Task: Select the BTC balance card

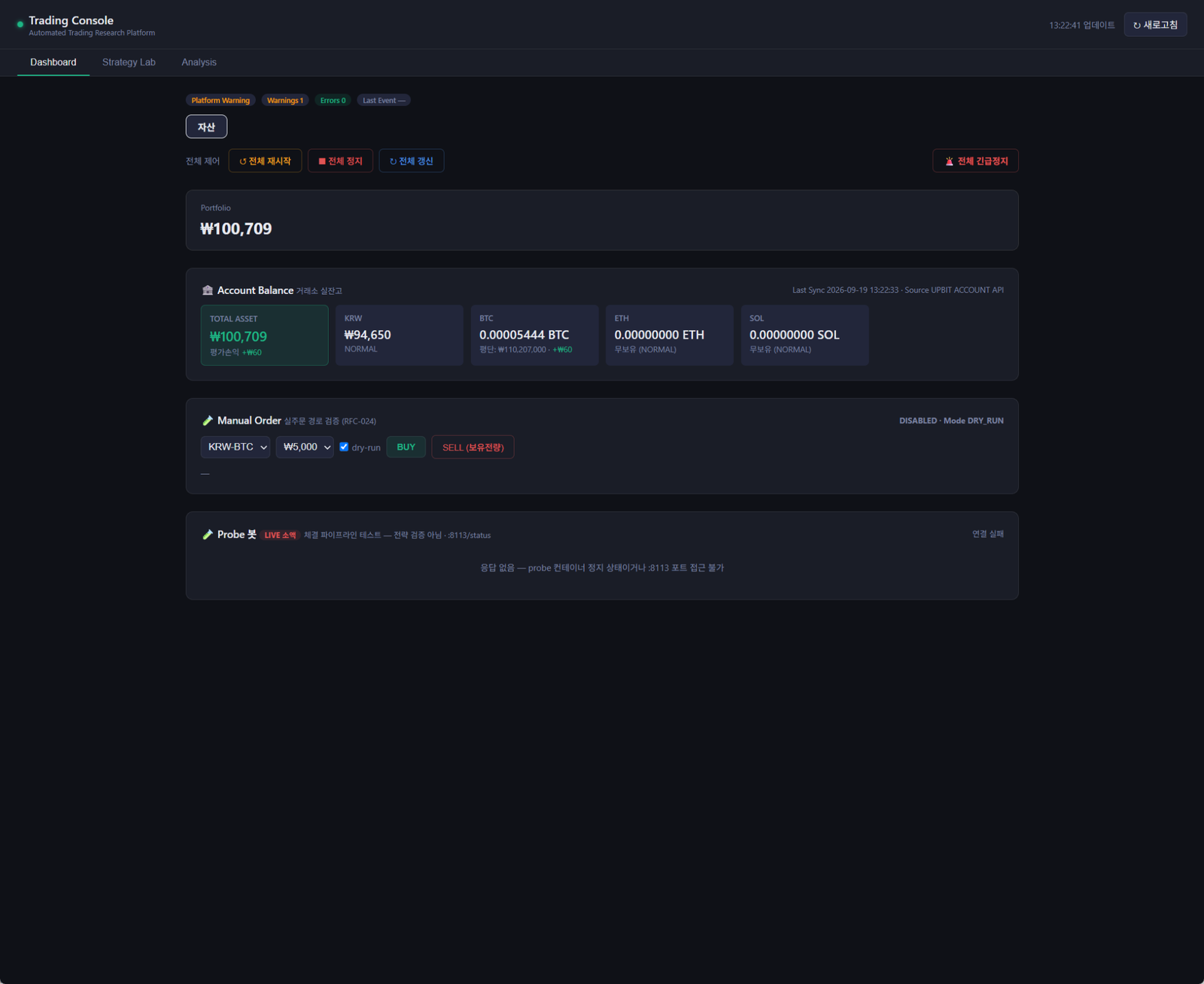Action: coord(535,336)
